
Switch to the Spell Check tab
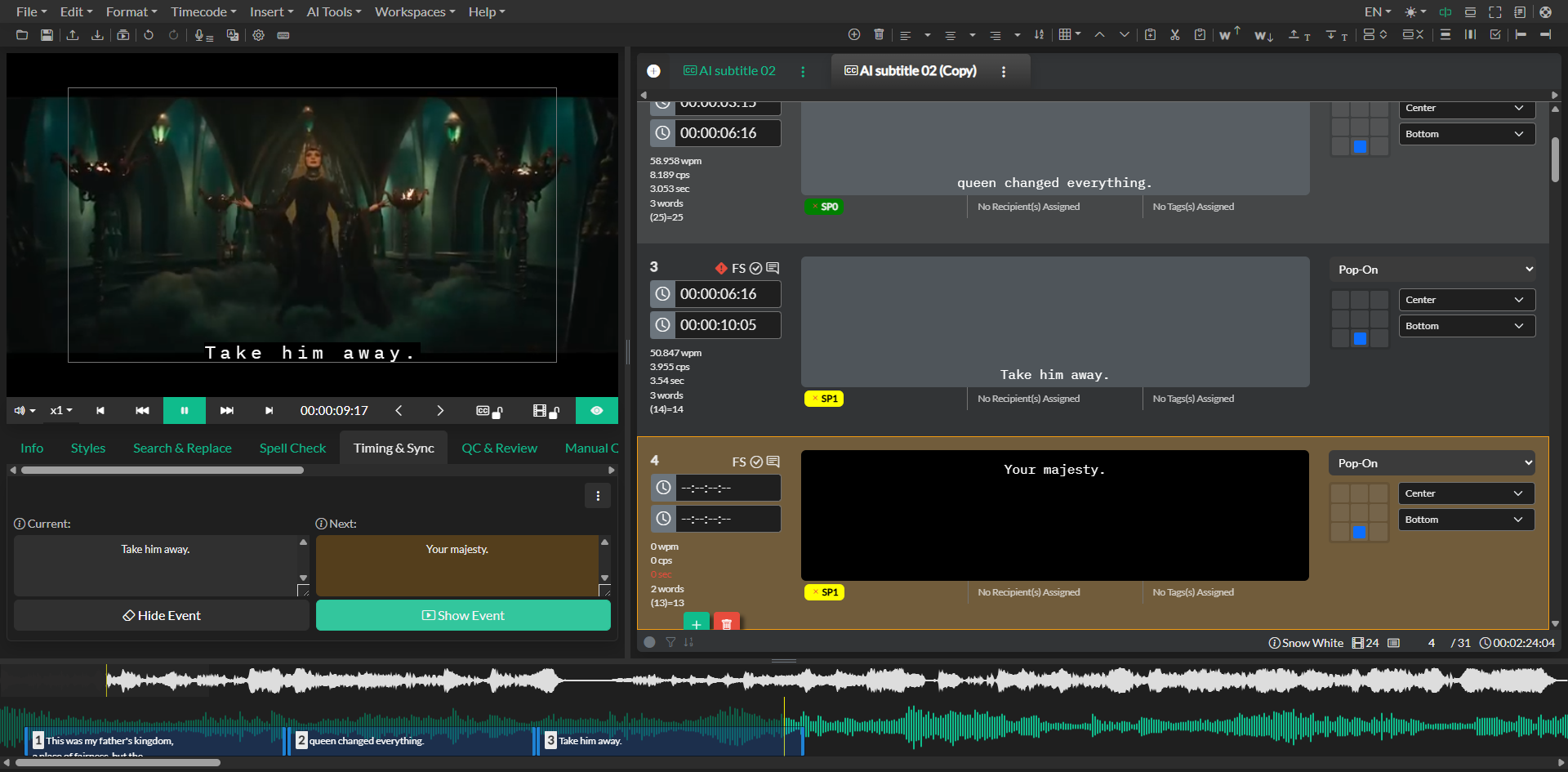click(292, 448)
